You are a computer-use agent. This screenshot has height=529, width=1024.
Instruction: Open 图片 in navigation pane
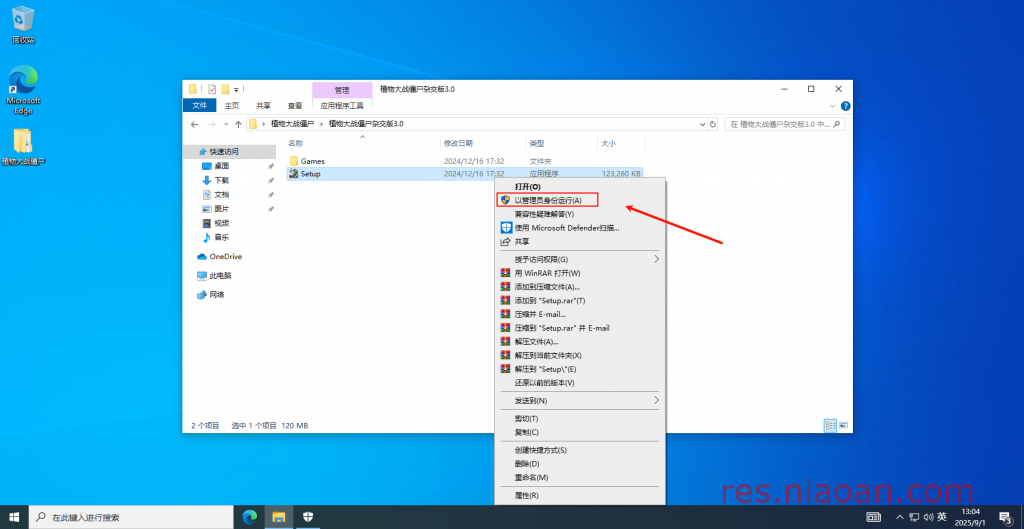pyautogui.click(x=222, y=209)
